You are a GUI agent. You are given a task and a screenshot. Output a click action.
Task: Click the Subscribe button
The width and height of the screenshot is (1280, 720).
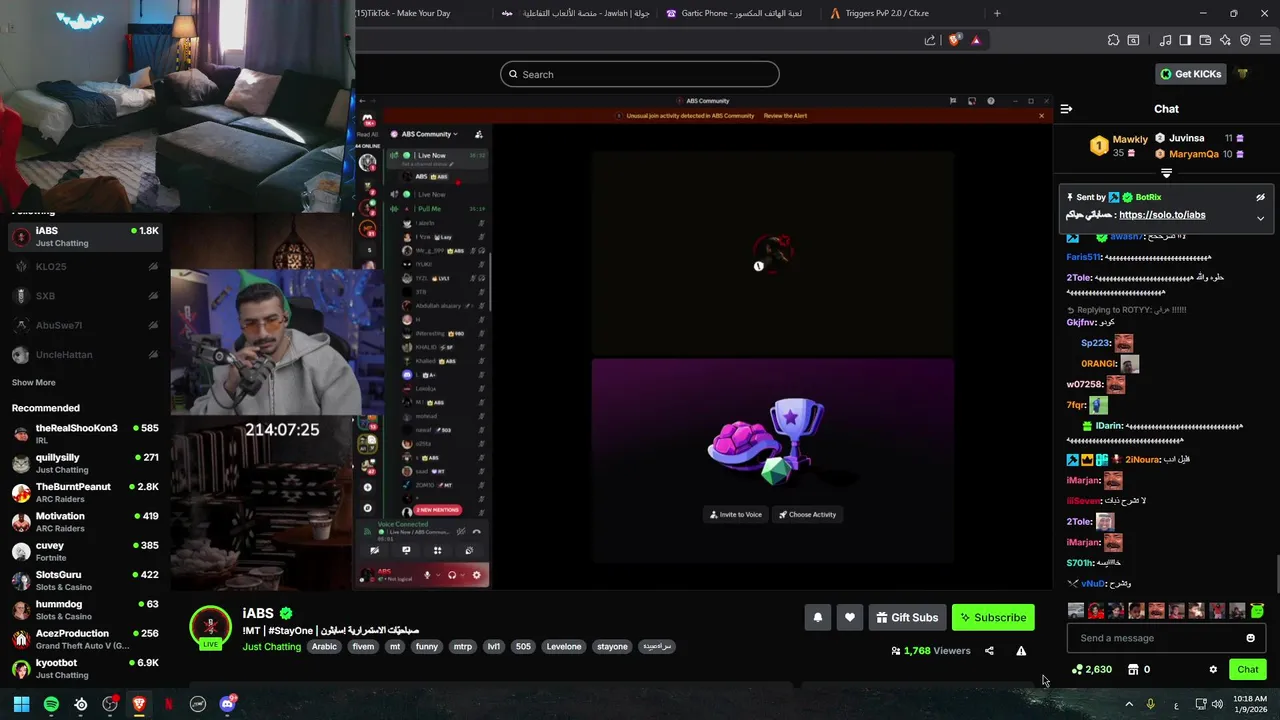coord(993,617)
